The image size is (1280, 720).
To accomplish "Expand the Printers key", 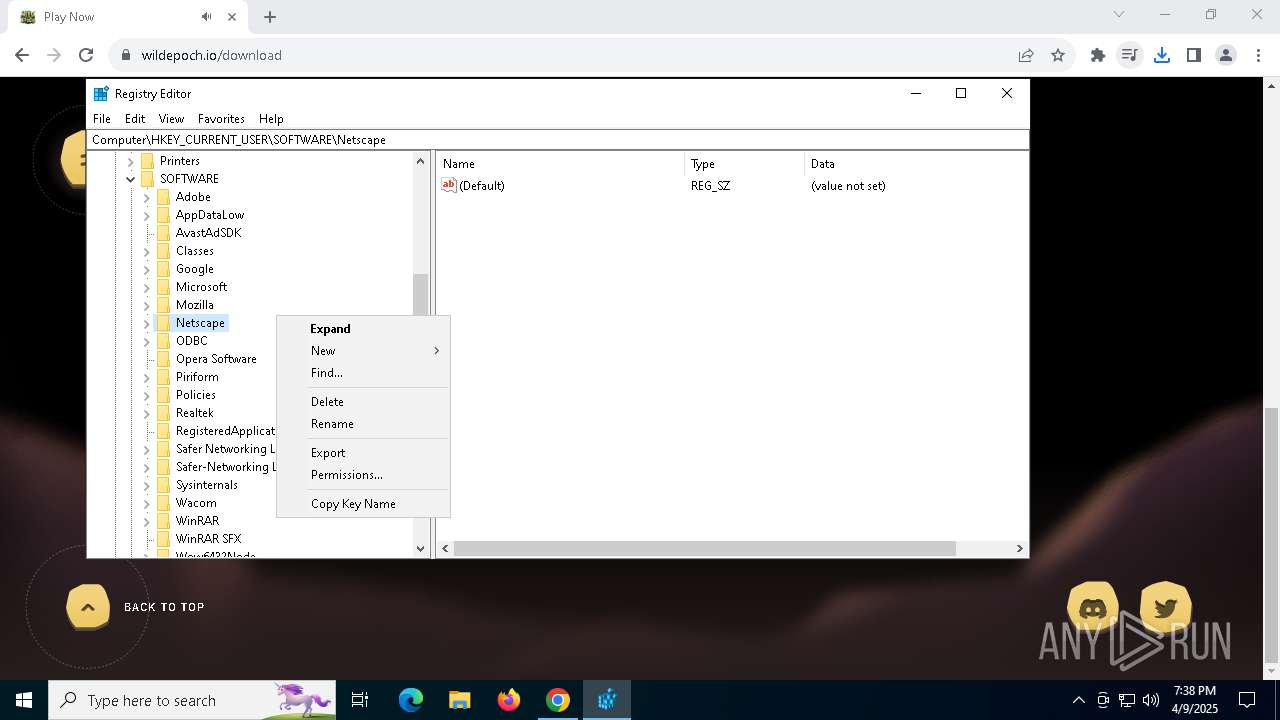I will pos(131,161).
